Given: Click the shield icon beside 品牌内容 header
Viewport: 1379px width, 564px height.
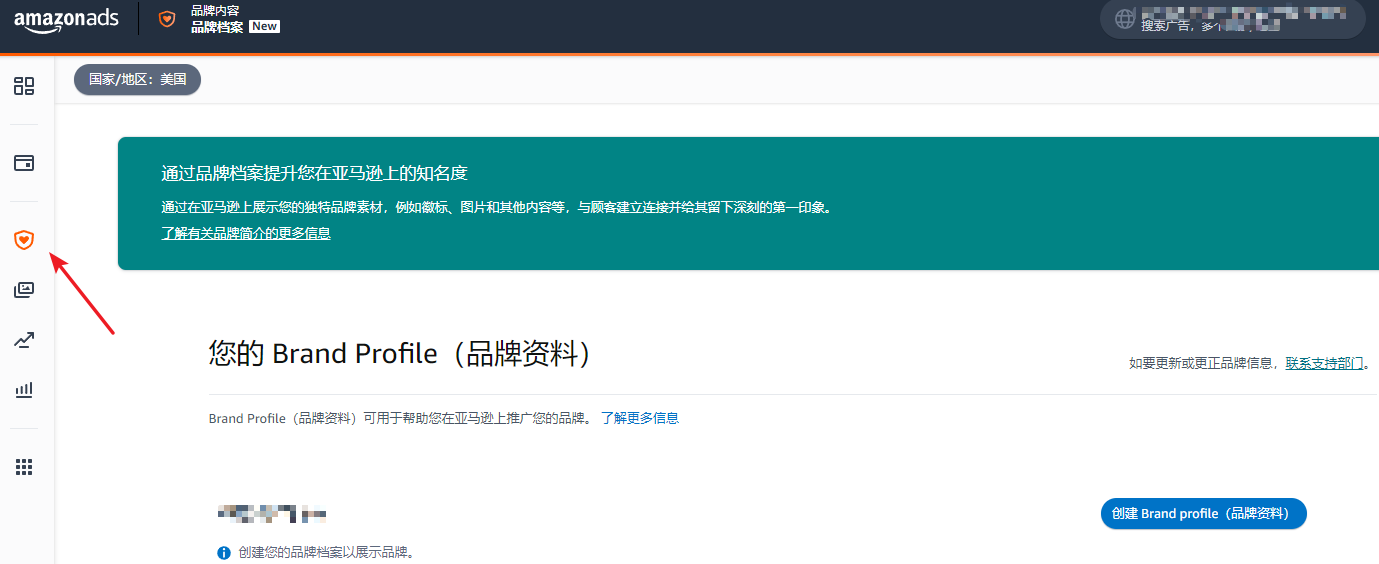Looking at the screenshot, I should click(167, 18).
